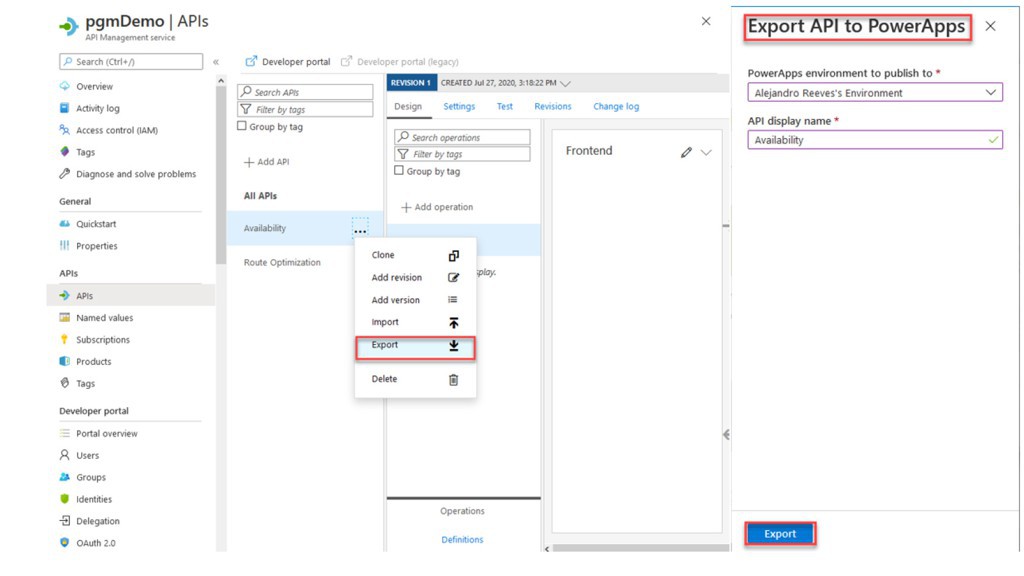Open Named values
The image size is (1024, 576).
coord(104,317)
